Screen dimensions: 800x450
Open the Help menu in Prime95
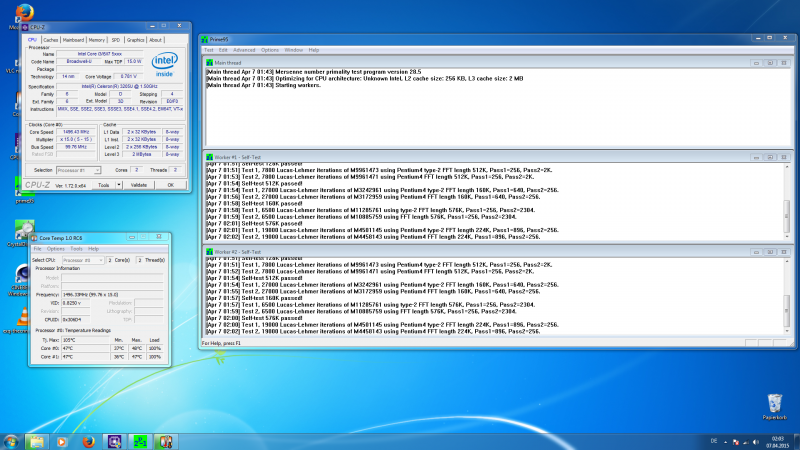coord(313,50)
